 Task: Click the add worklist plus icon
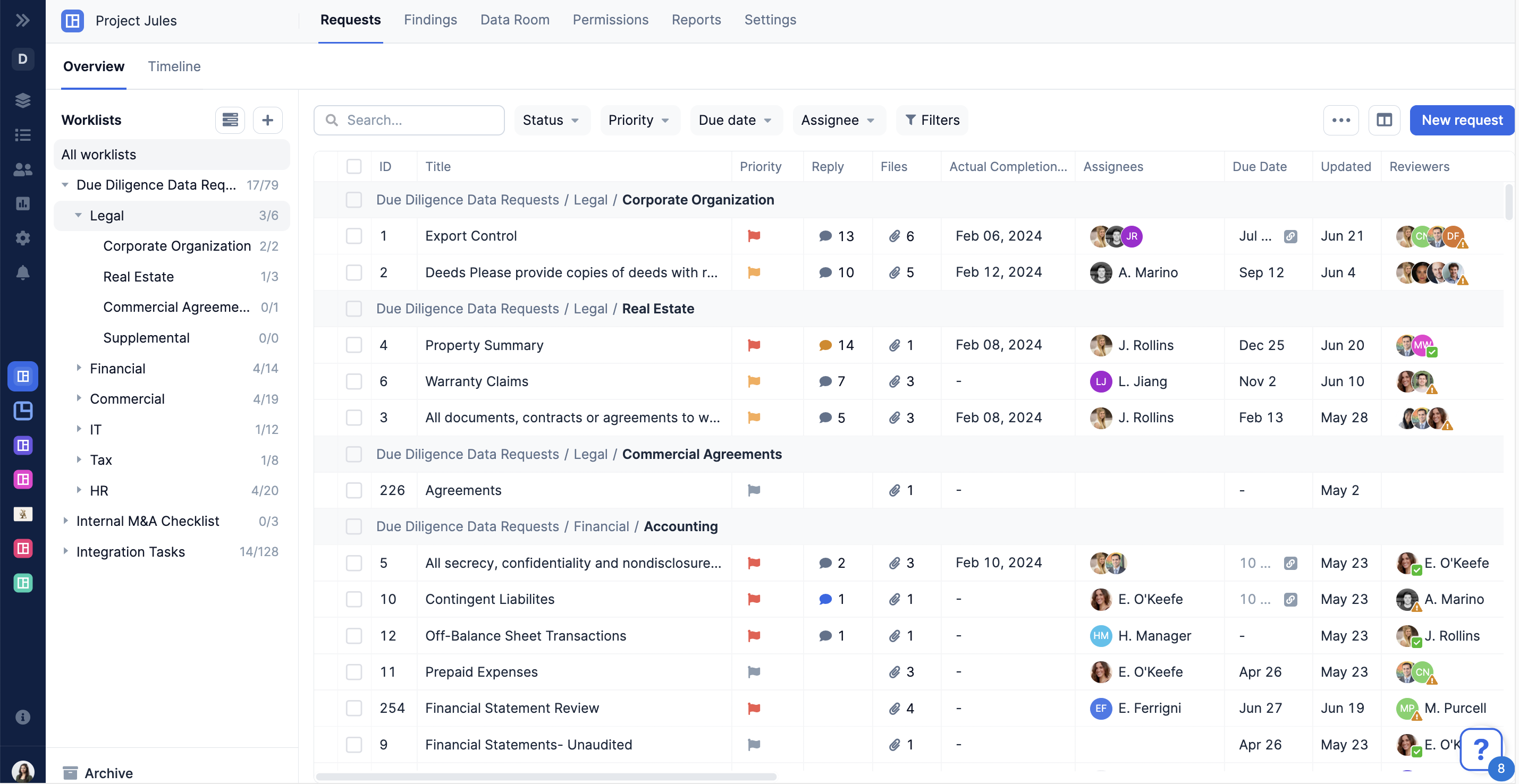[267, 120]
